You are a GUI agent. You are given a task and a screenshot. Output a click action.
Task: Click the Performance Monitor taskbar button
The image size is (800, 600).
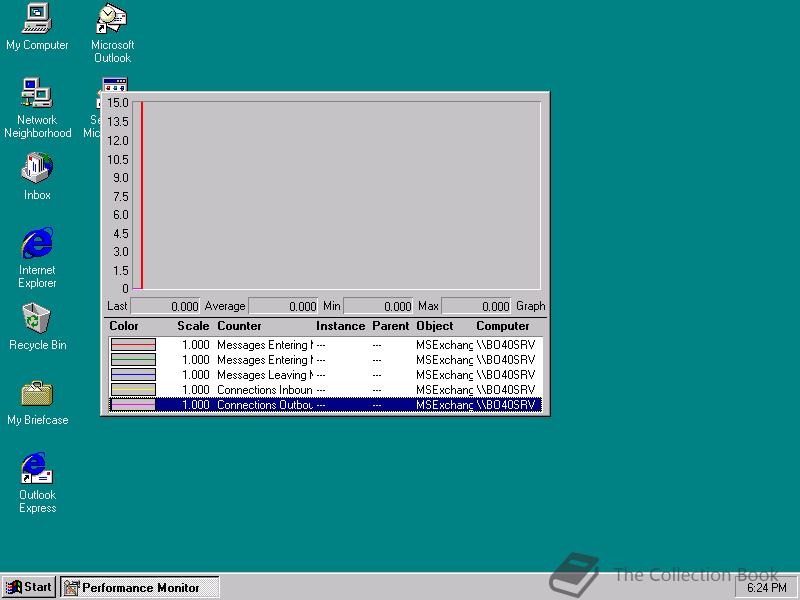pos(140,588)
